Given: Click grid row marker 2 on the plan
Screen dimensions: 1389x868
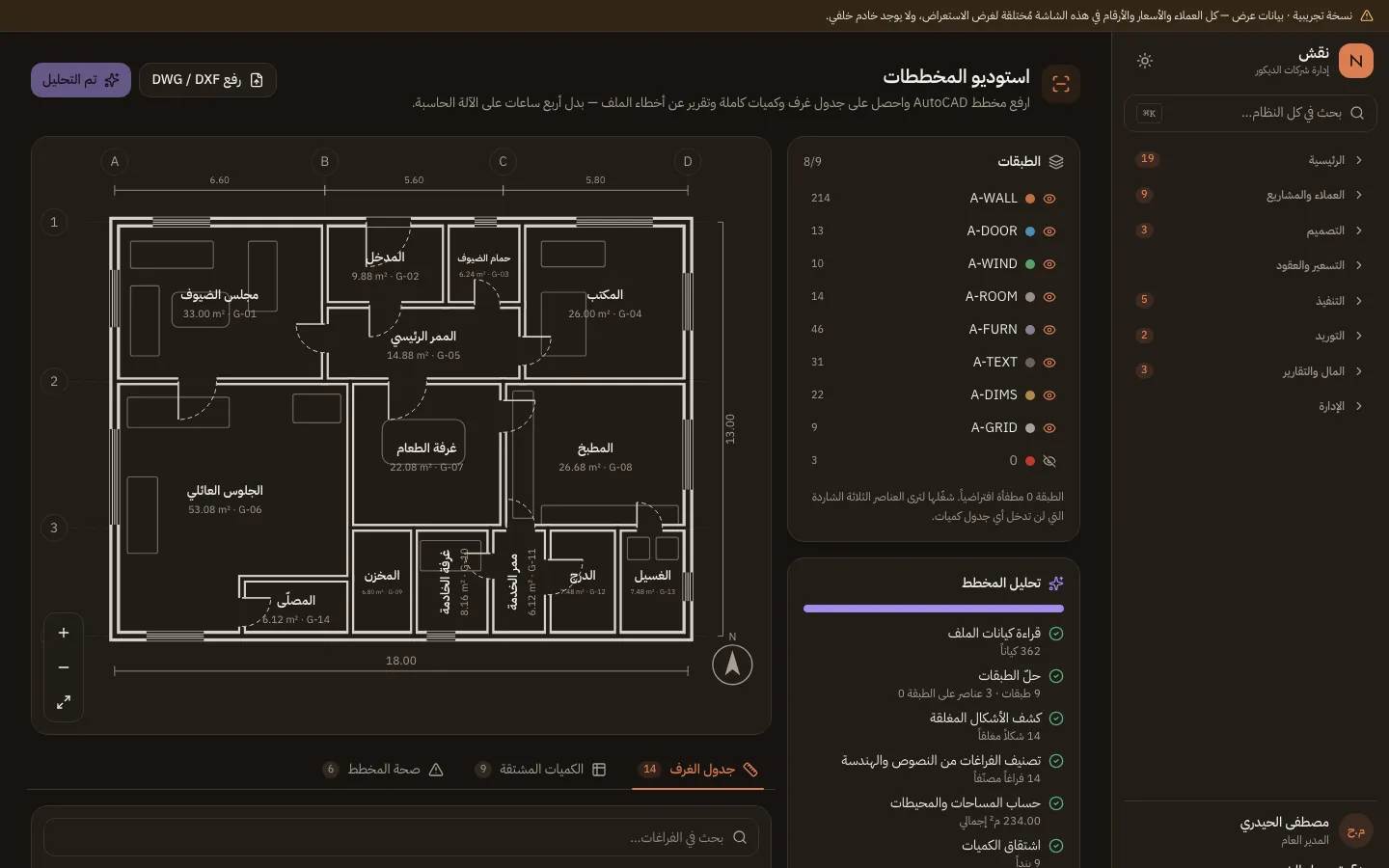Looking at the screenshot, I should click(x=54, y=381).
